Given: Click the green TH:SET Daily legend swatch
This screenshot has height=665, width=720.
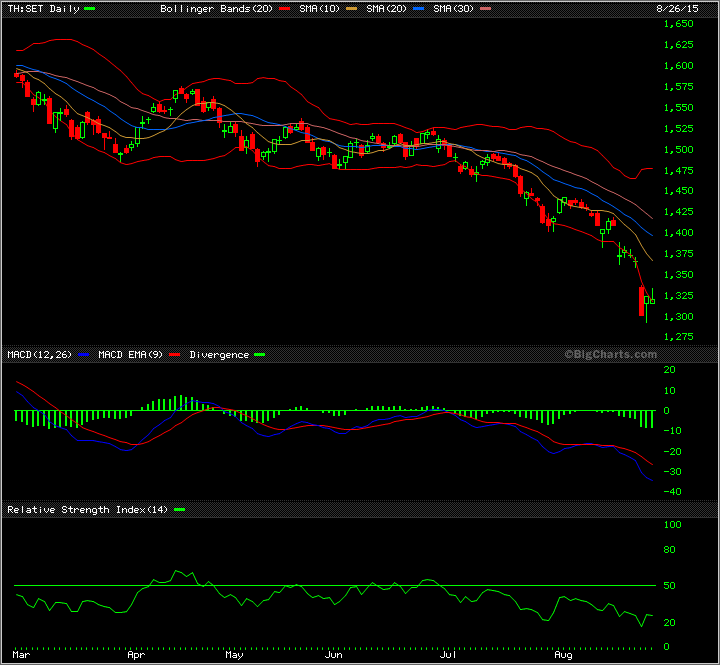Looking at the screenshot, I should [90, 9].
